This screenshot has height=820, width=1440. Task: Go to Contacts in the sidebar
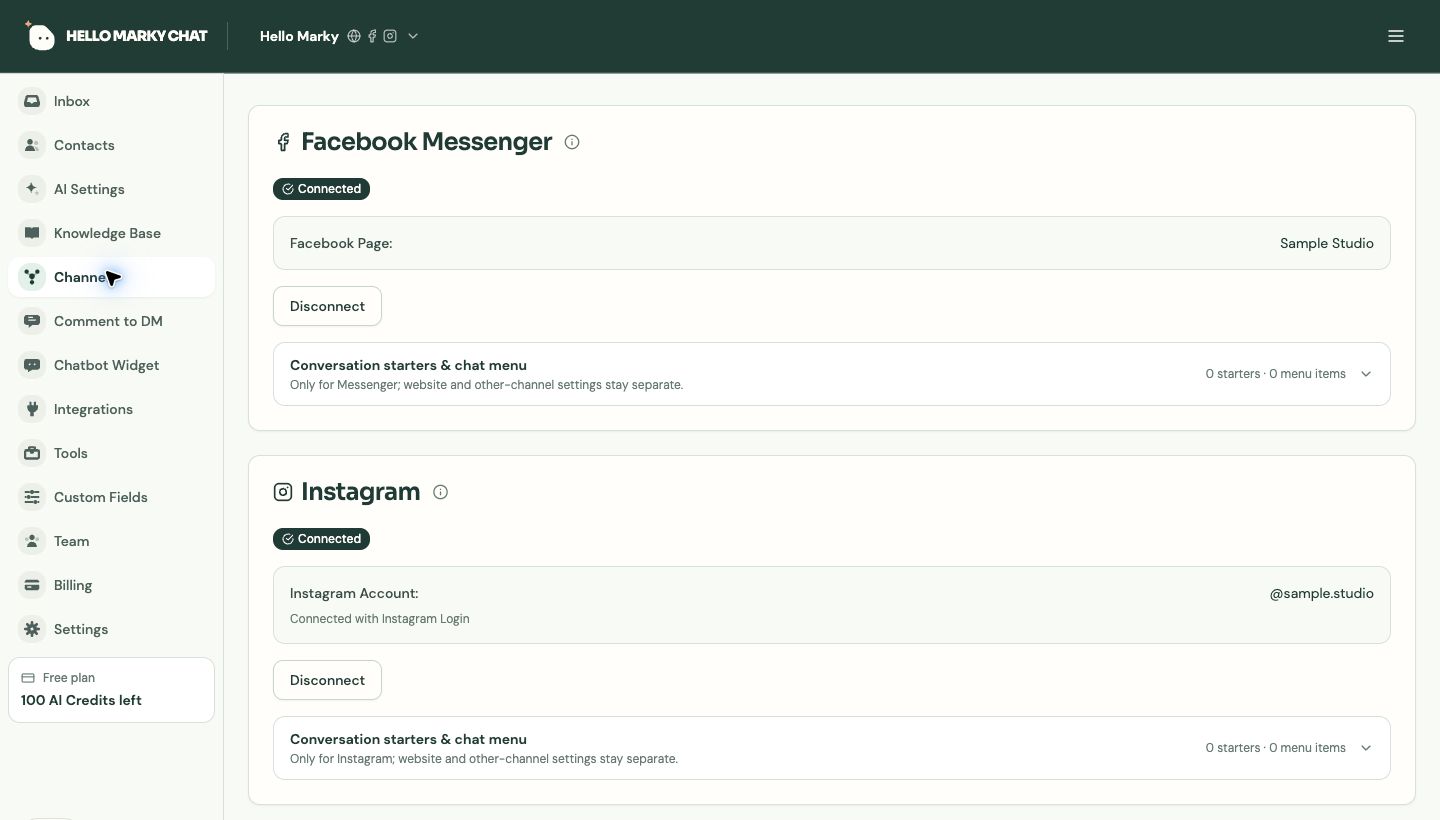point(111,145)
